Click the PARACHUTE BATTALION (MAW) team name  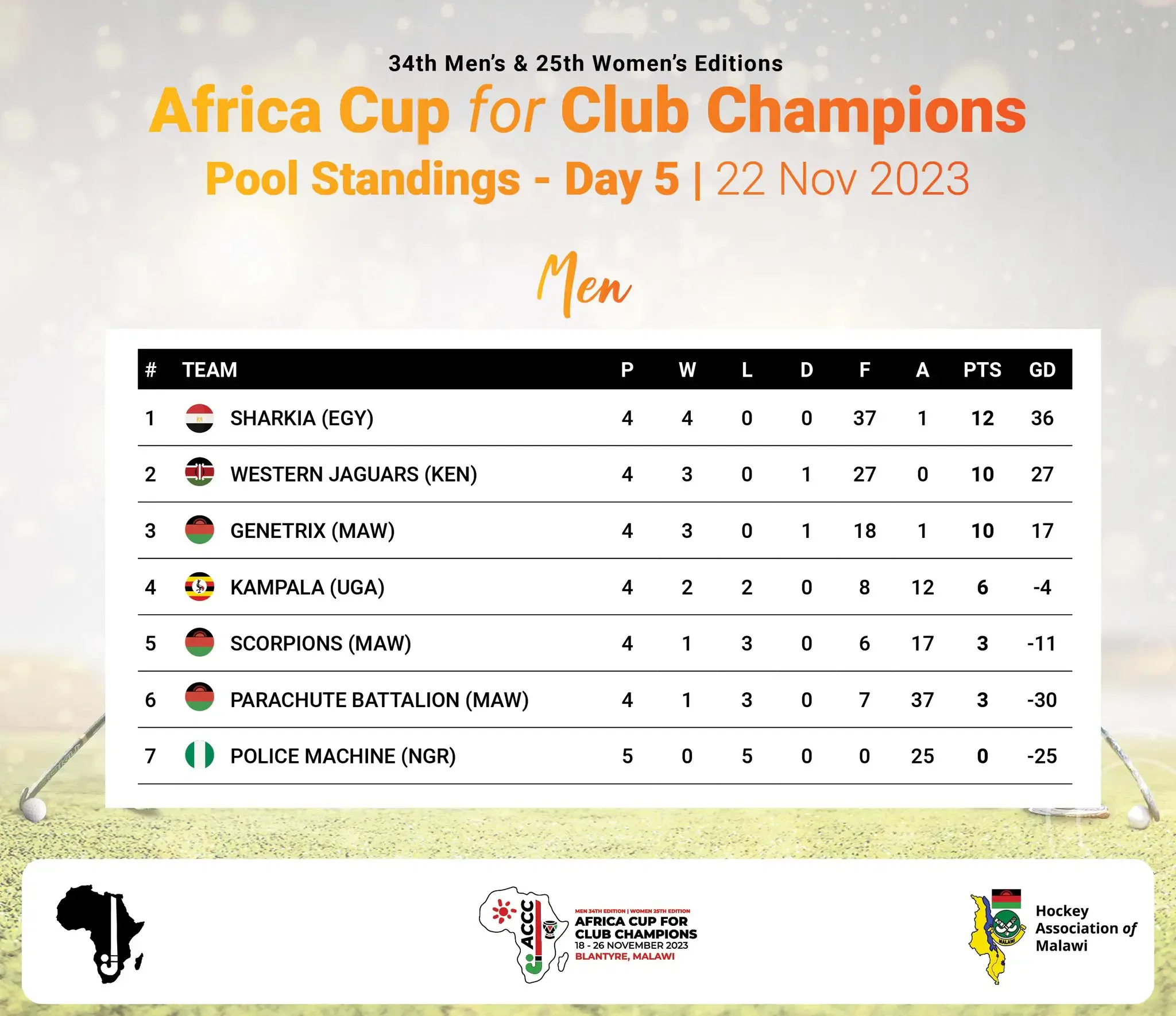click(379, 700)
